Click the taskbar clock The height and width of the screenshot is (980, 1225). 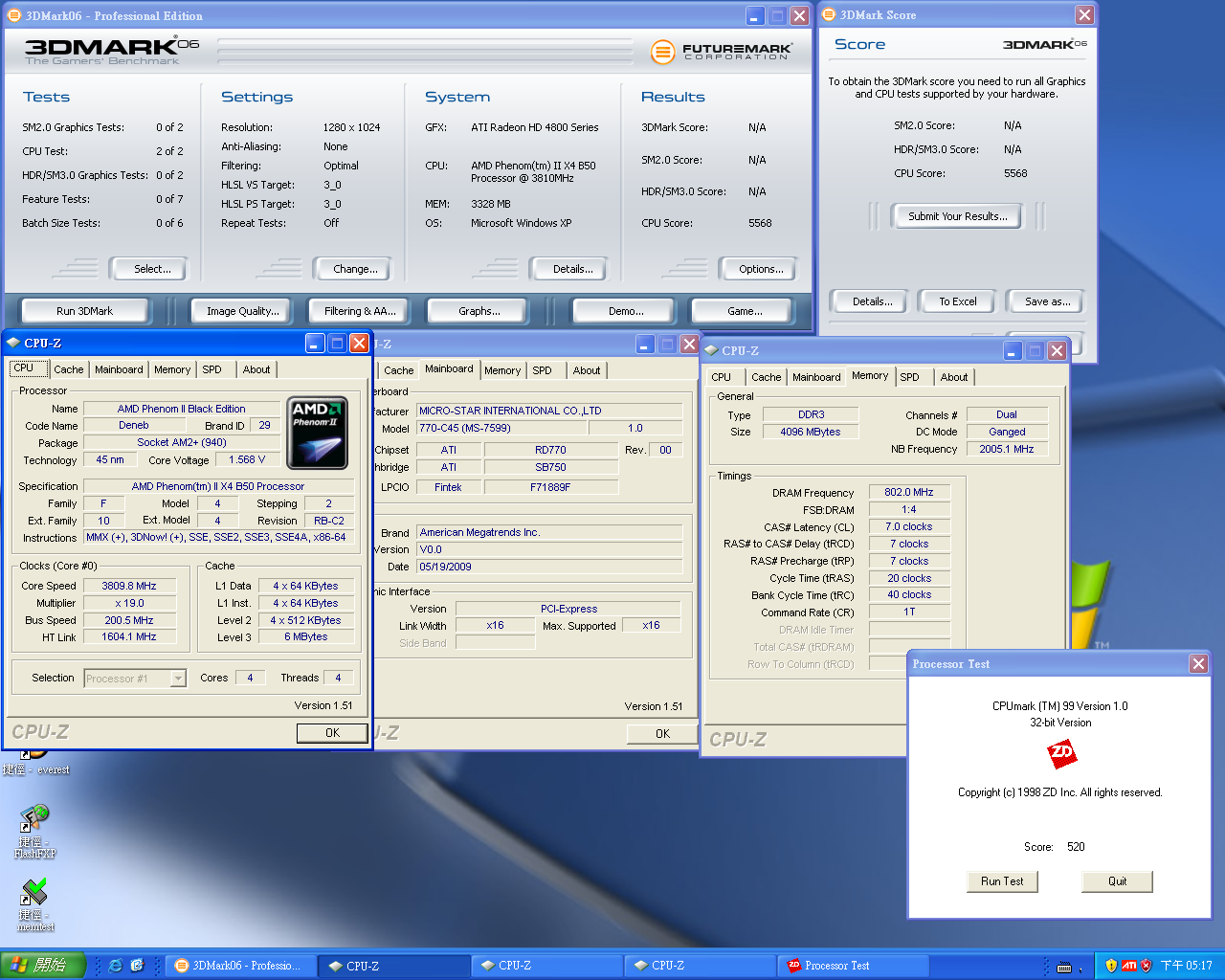(1187, 966)
